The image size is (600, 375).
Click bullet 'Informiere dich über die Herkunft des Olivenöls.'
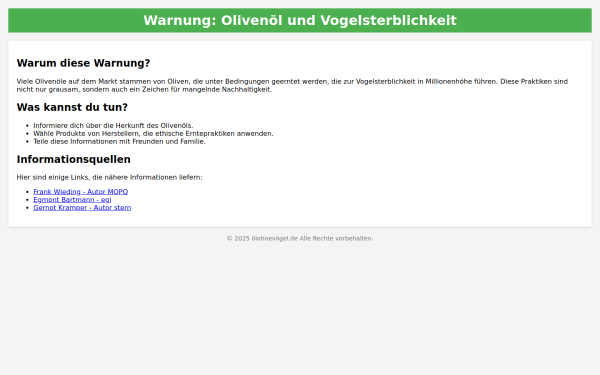click(113, 126)
